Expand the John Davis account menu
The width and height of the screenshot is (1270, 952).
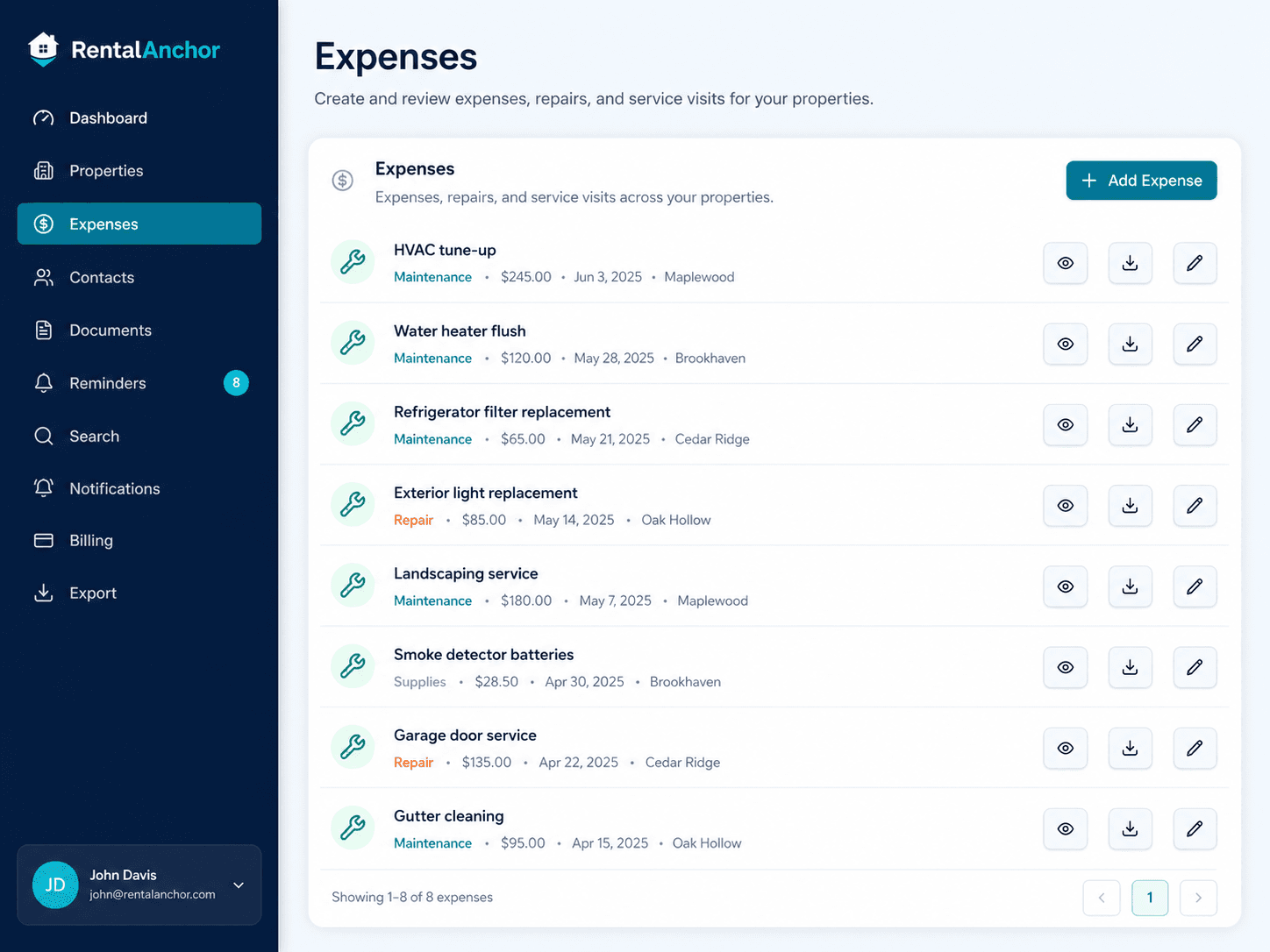pos(239,885)
